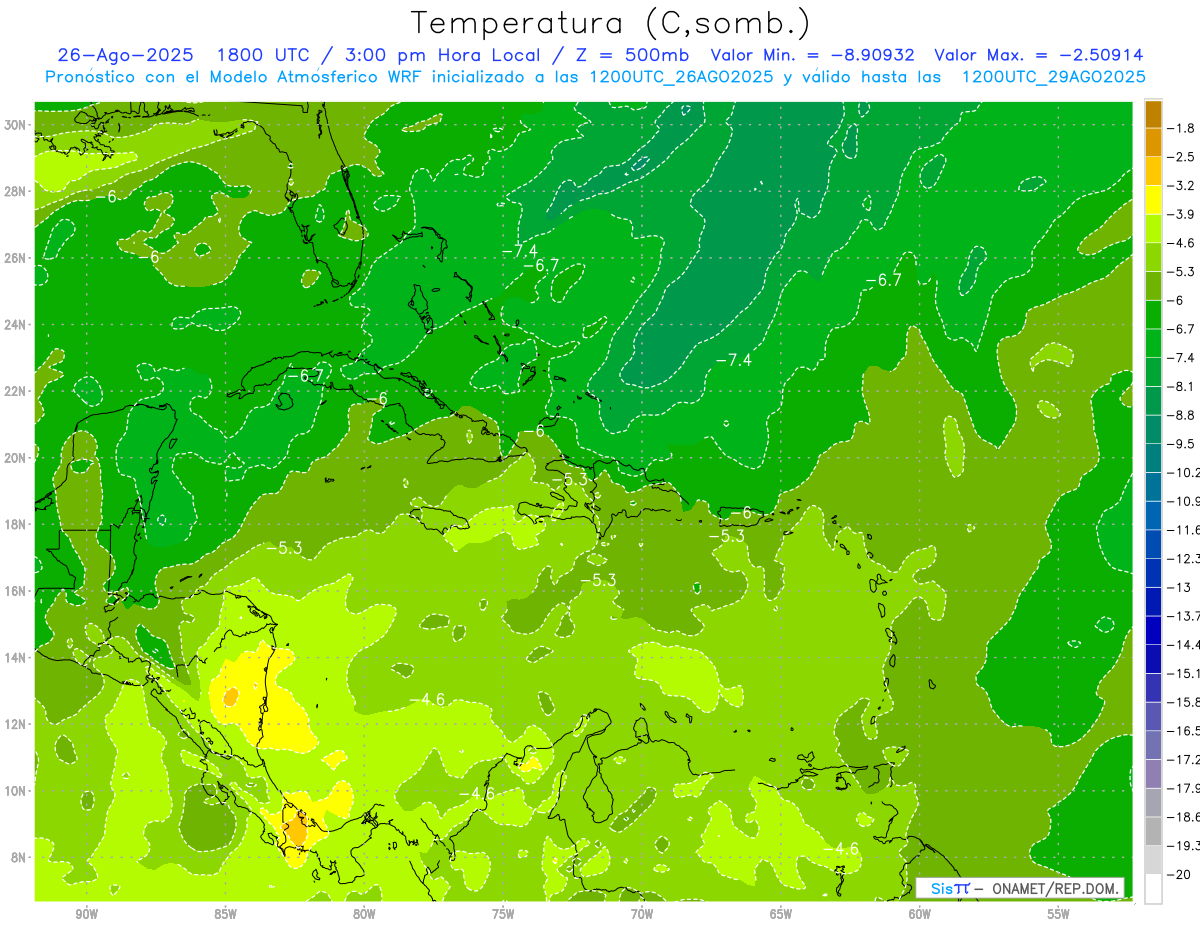Click the '28N' latitude axis label
This screenshot has height=927, width=1200.
[15, 191]
